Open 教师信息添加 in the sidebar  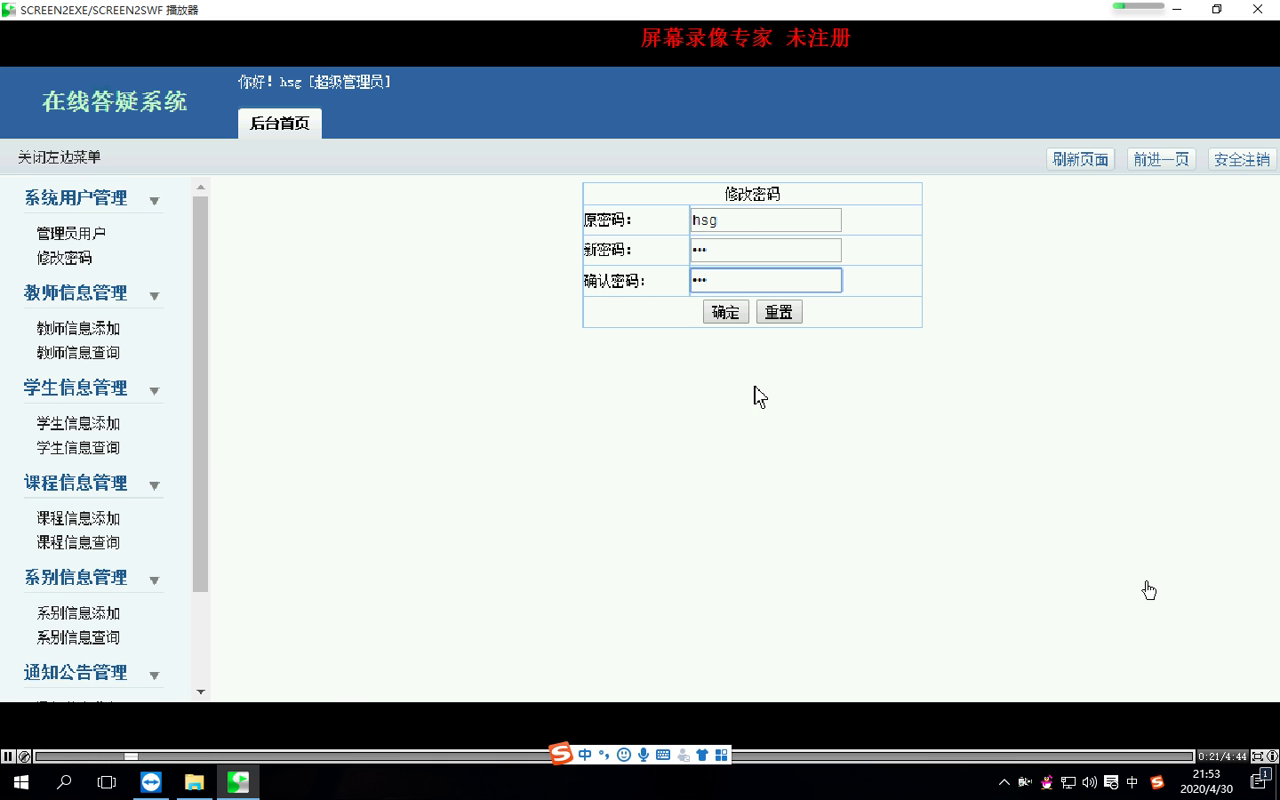[x=78, y=328]
